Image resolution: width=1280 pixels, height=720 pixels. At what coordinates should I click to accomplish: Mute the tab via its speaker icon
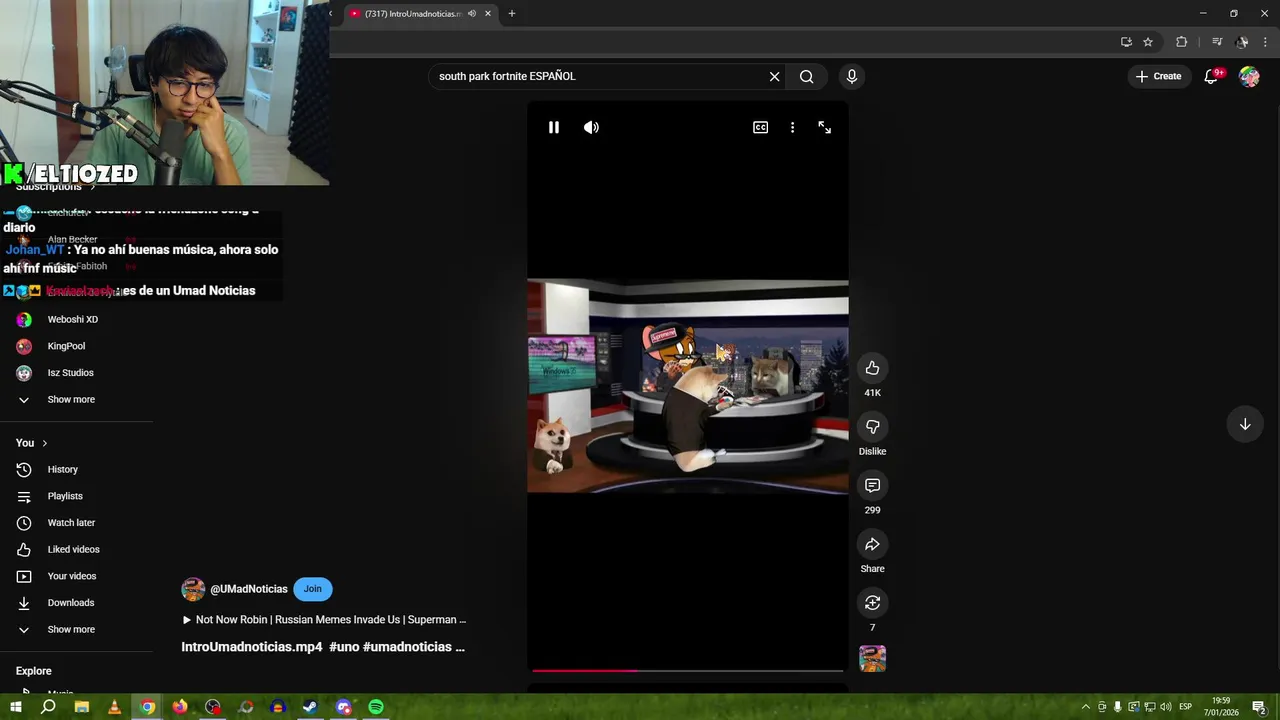click(x=471, y=13)
